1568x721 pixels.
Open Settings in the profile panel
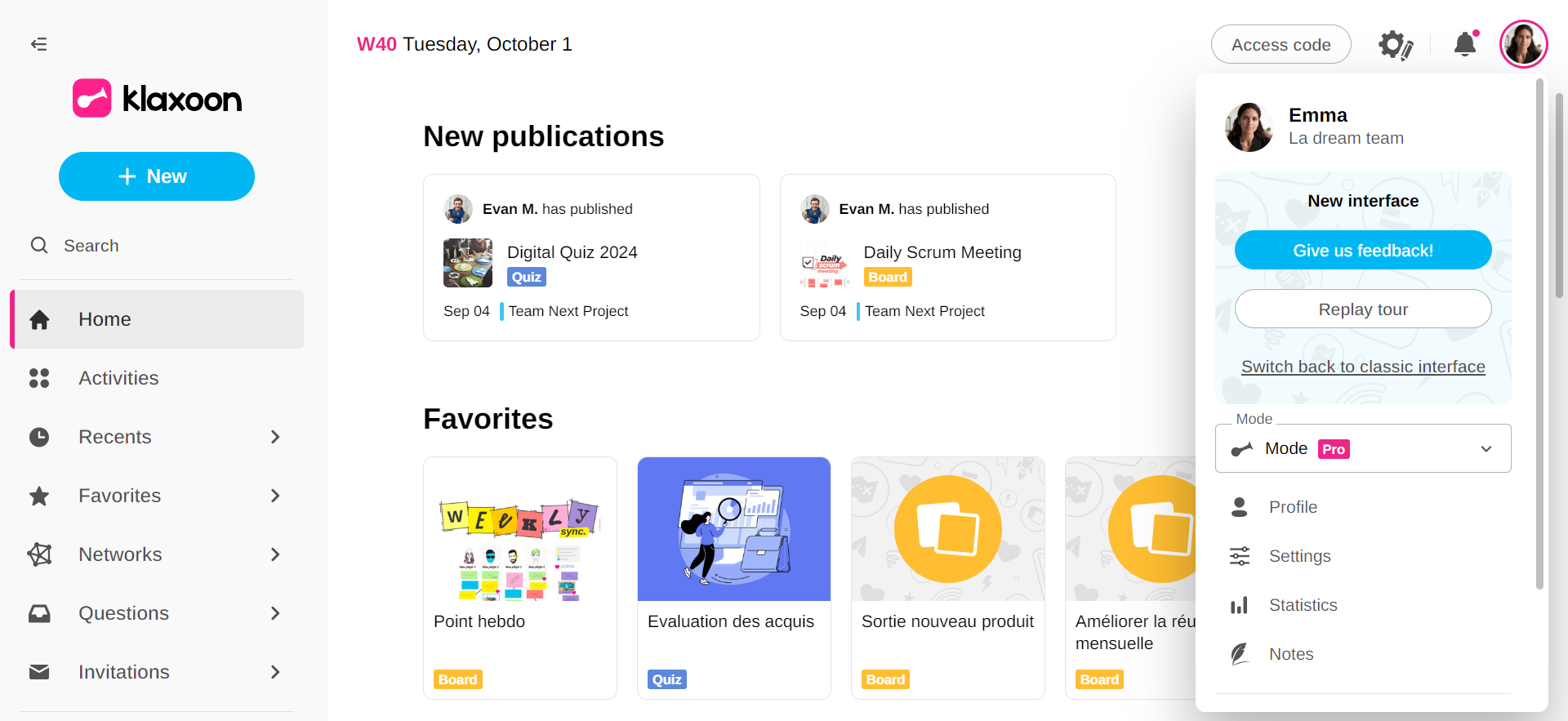pyautogui.click(x=1299, y=556)
